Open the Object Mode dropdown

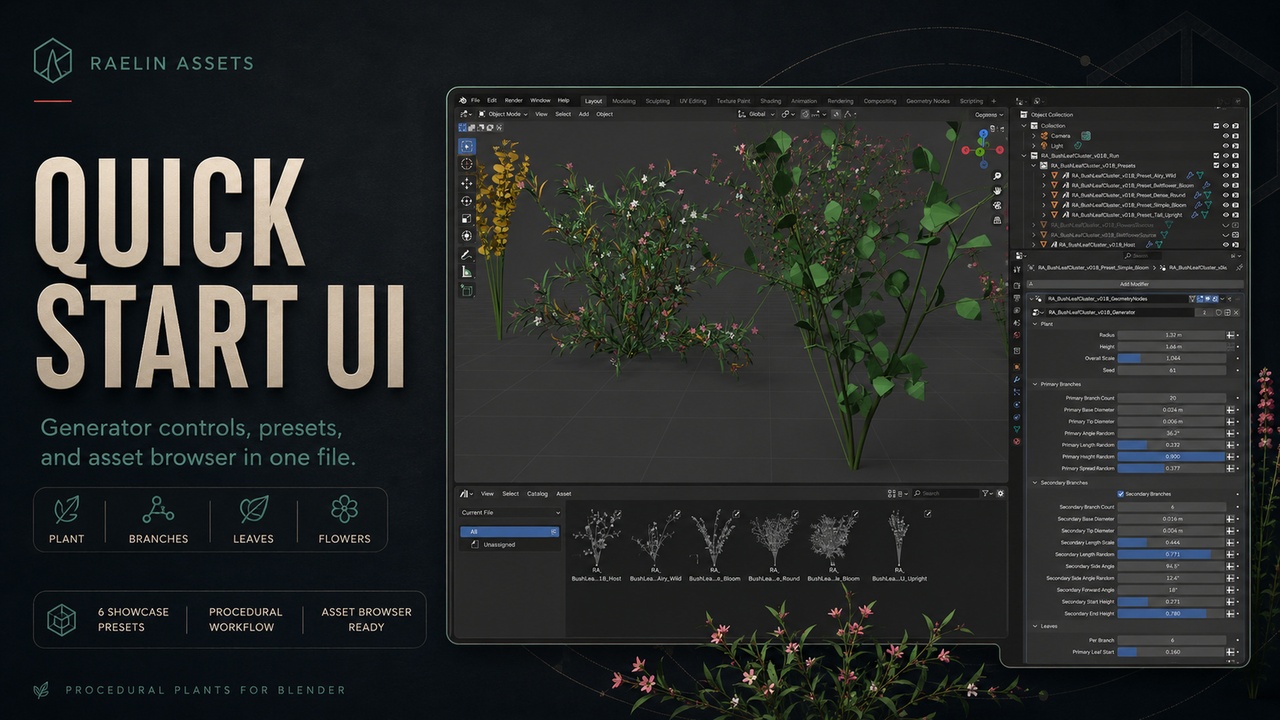(x=503, y=114)
